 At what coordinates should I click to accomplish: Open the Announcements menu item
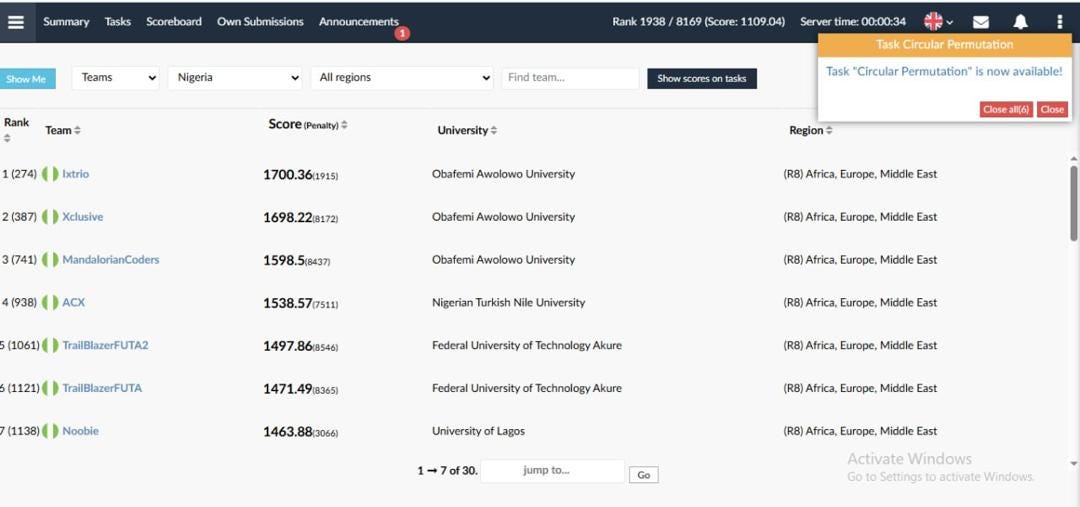(x=358, y=21)
